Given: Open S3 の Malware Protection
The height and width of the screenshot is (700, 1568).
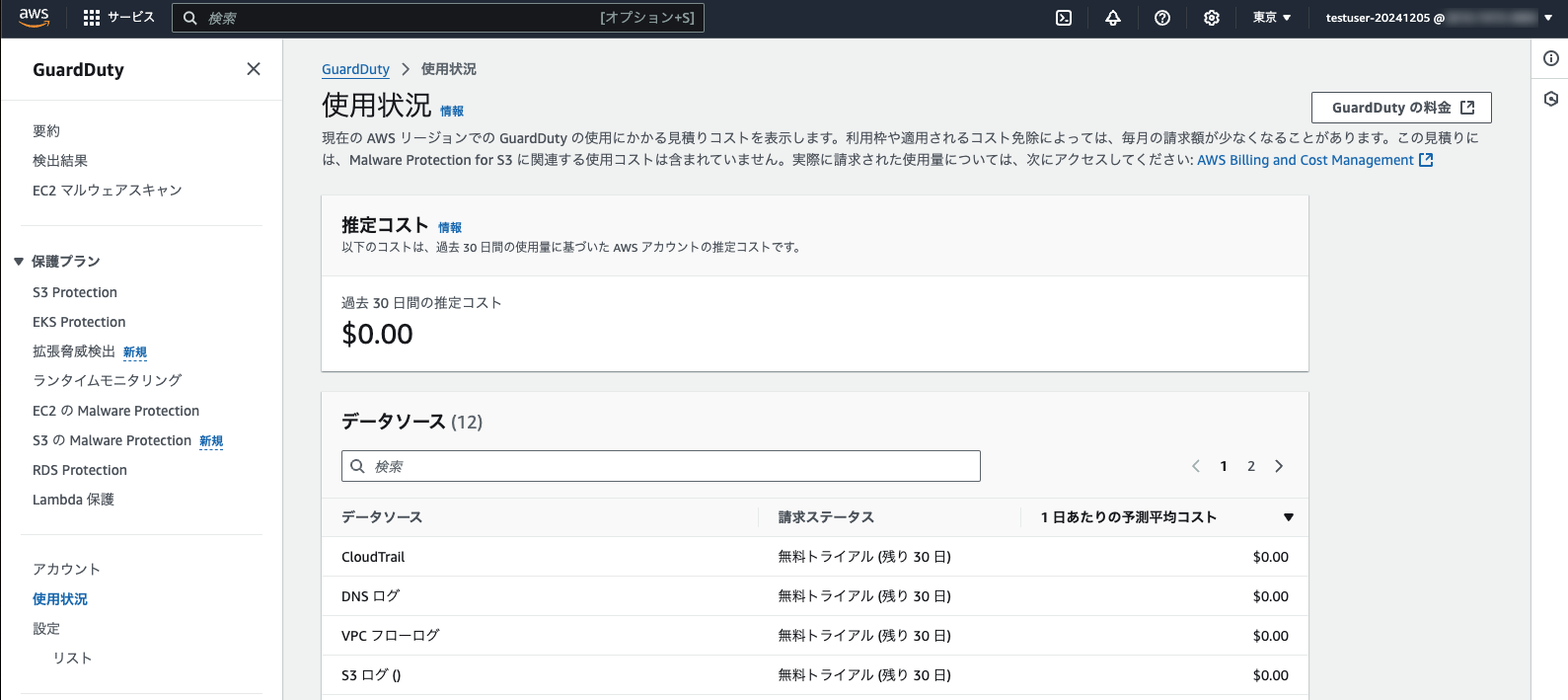Looking at the screenshot, I should pos(112,440).
